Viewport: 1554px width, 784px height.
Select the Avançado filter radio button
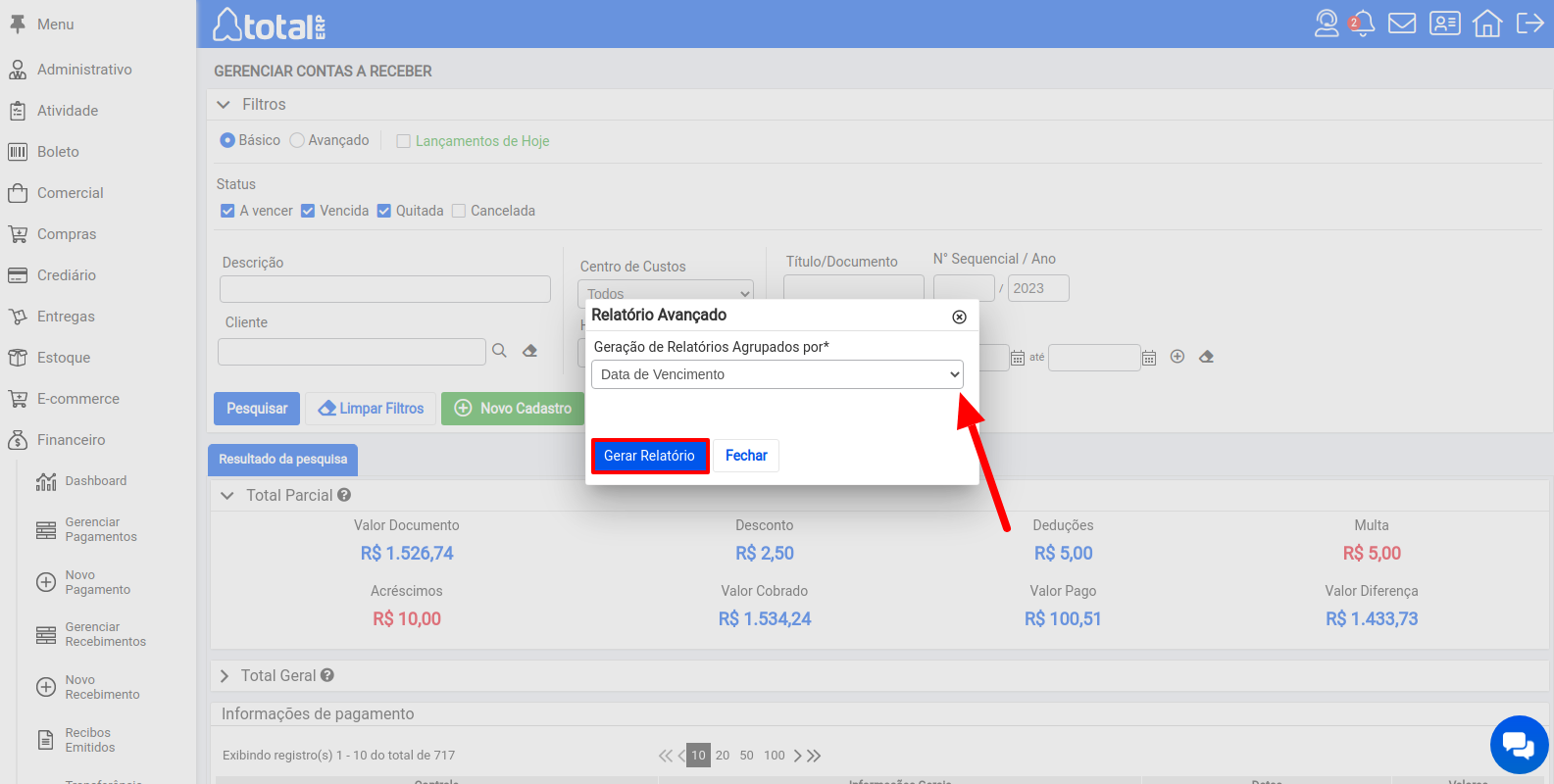[297, 141]
